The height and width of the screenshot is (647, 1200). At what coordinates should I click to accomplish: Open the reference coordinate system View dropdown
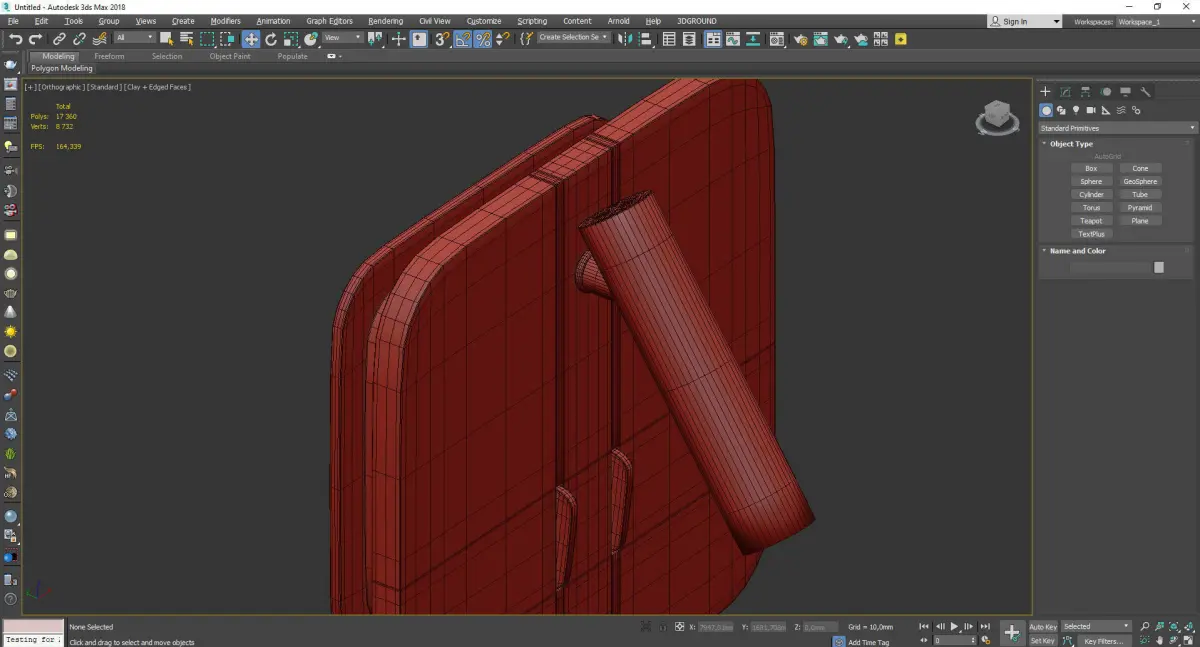342,38
